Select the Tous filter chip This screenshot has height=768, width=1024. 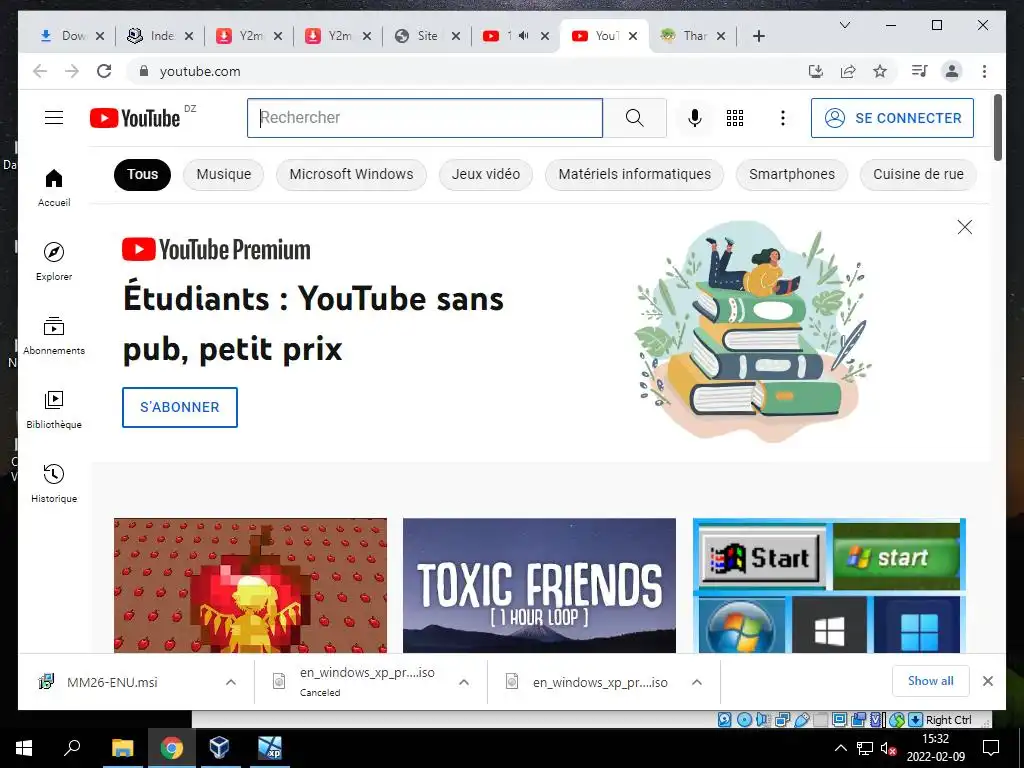click(x=142, y=174)
